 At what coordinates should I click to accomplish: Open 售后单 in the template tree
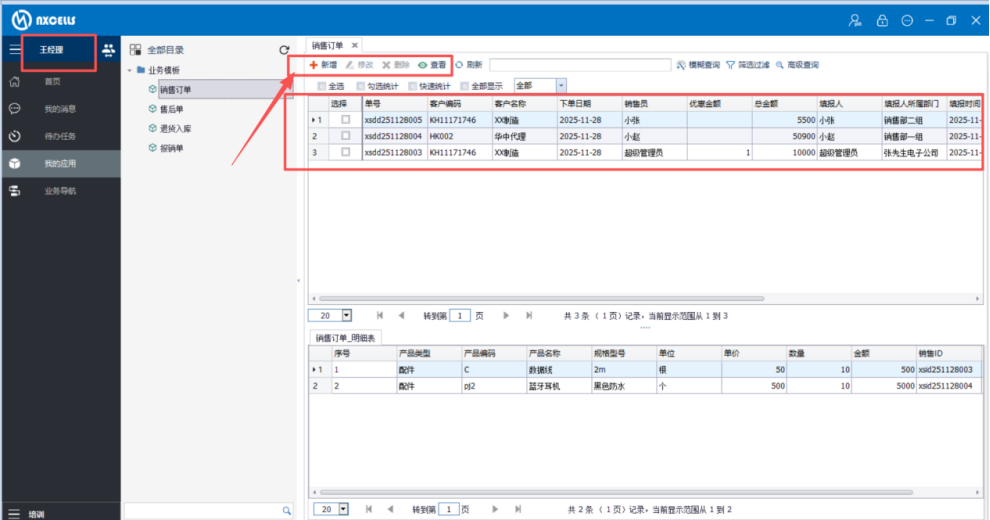pyautogui.click(x=171, y=109)
